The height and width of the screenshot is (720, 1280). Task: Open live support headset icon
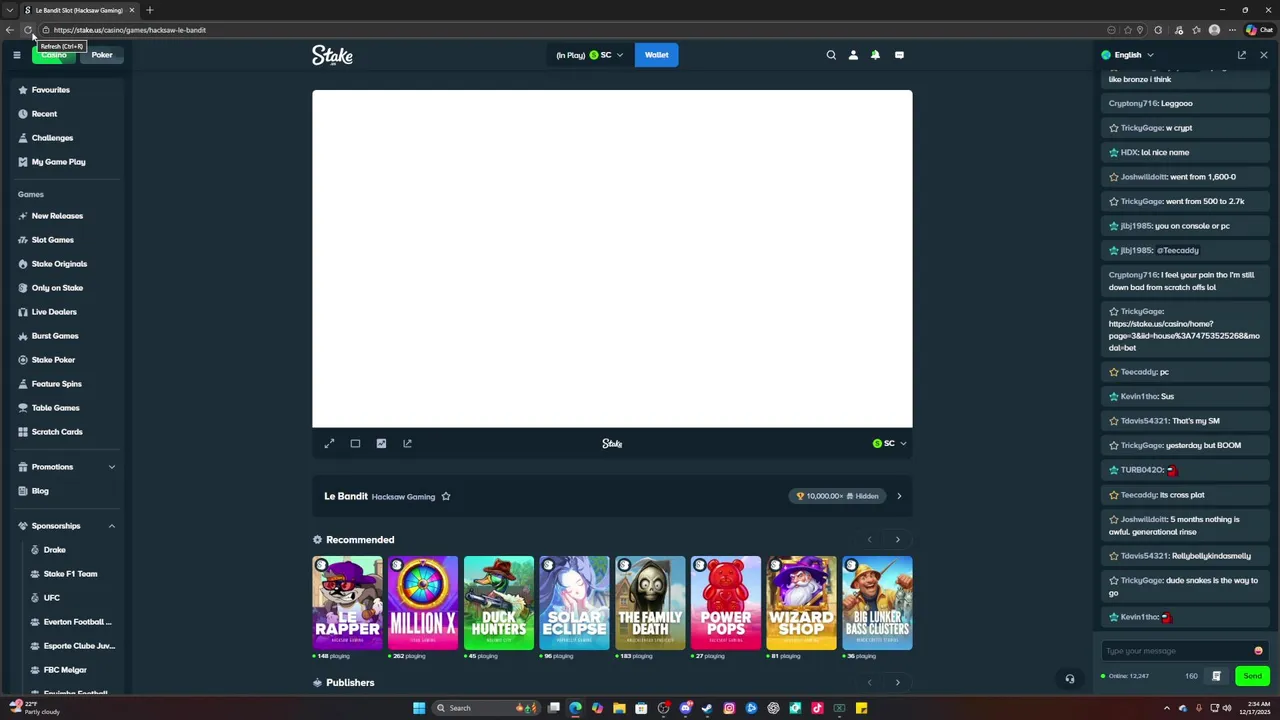(1070, 679)
